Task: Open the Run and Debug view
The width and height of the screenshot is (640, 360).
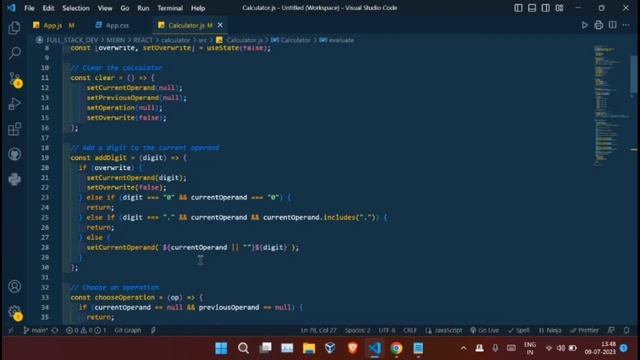Action: tap(15, 104)
